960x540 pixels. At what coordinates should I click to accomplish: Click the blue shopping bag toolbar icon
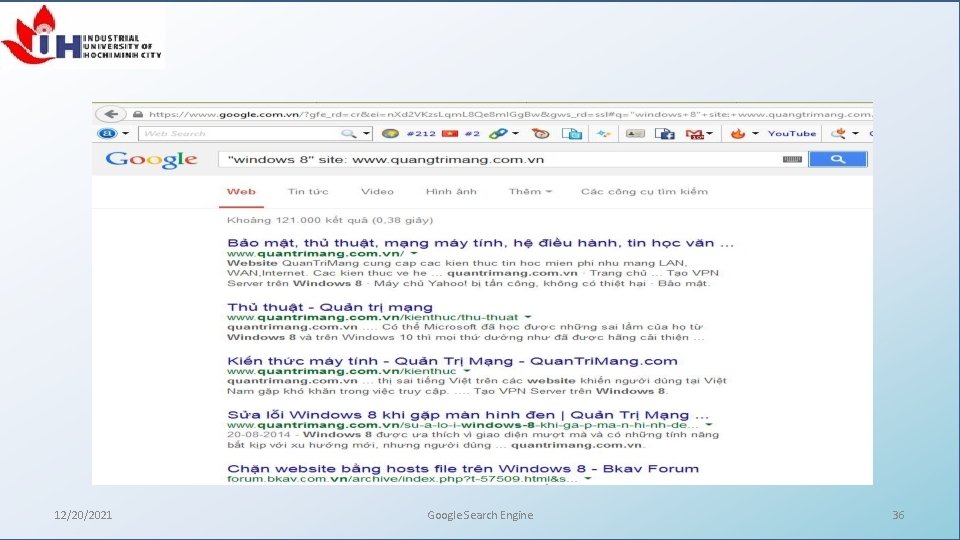[x=572, y=133]
